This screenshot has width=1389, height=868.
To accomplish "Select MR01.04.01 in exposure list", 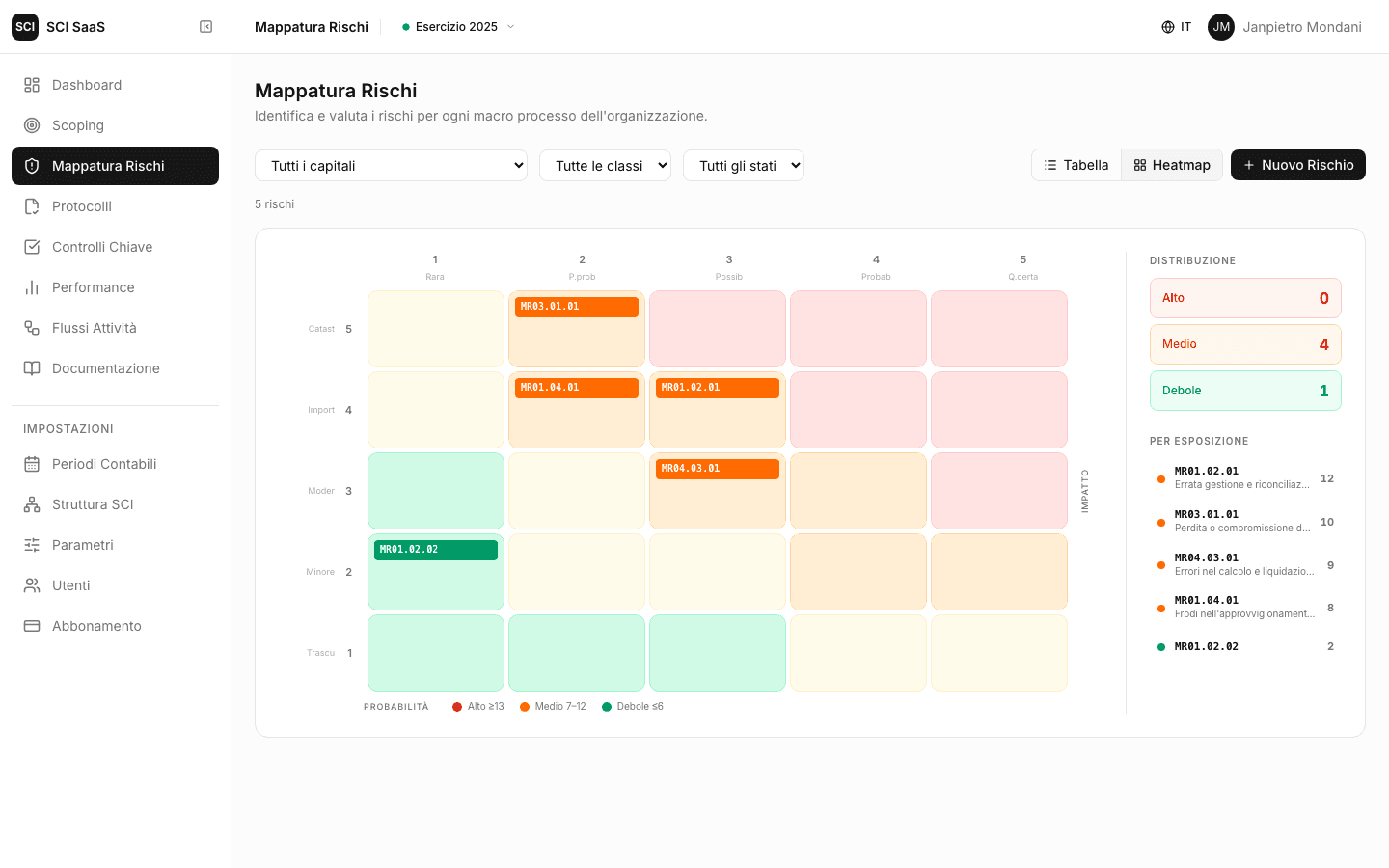I will point(1245,608).
